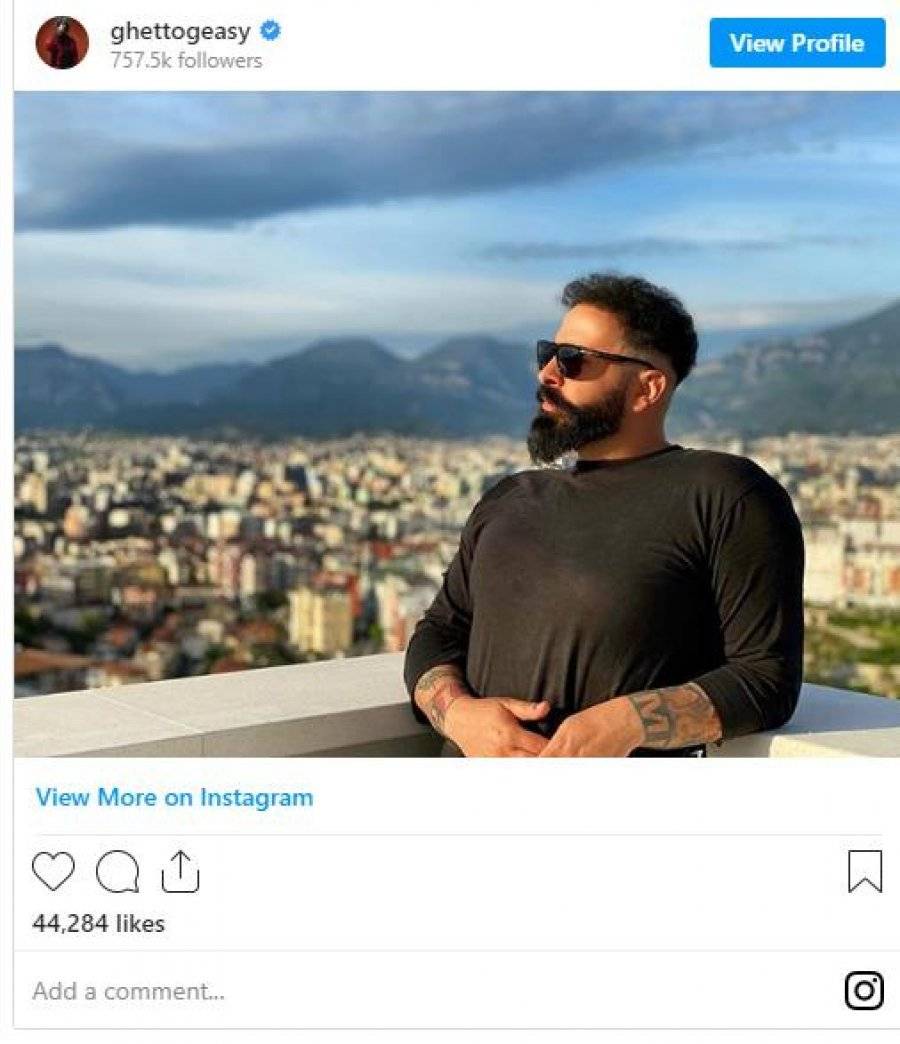
Task: Focus the Add a comment field
Action: [426, 991]
